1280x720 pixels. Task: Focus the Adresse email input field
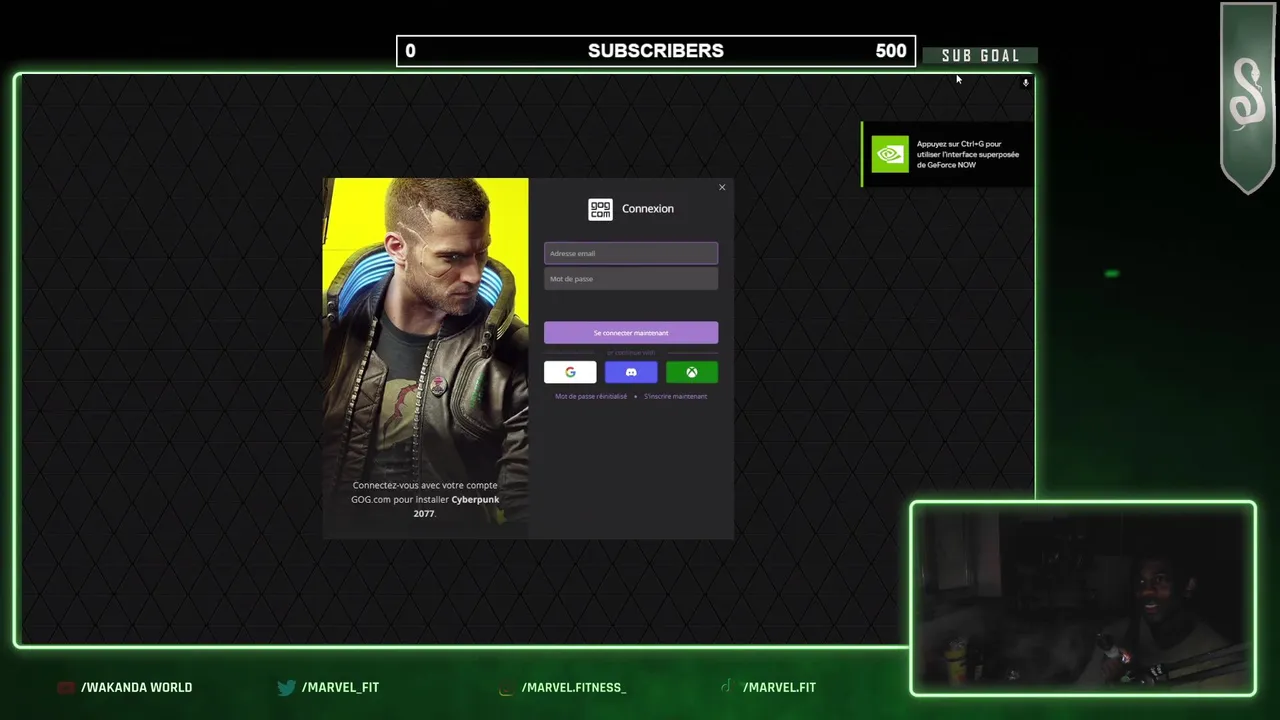click(631, 253)
